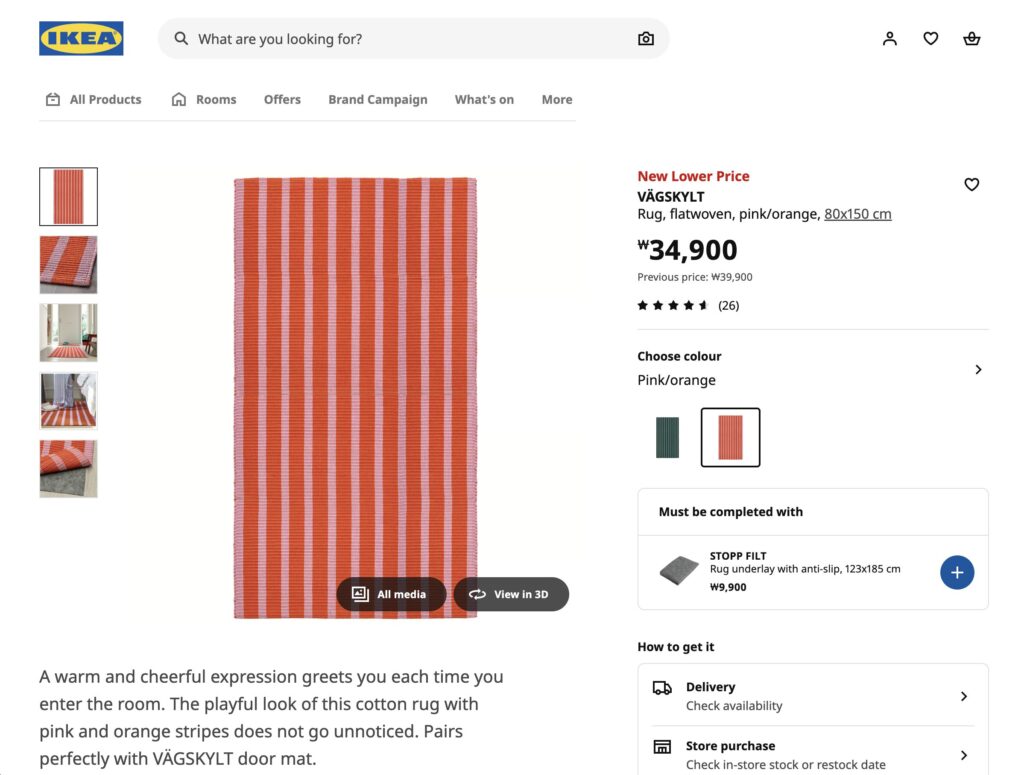Expand Delivery check availability
1024x775 pixels.
click(964, 696)
